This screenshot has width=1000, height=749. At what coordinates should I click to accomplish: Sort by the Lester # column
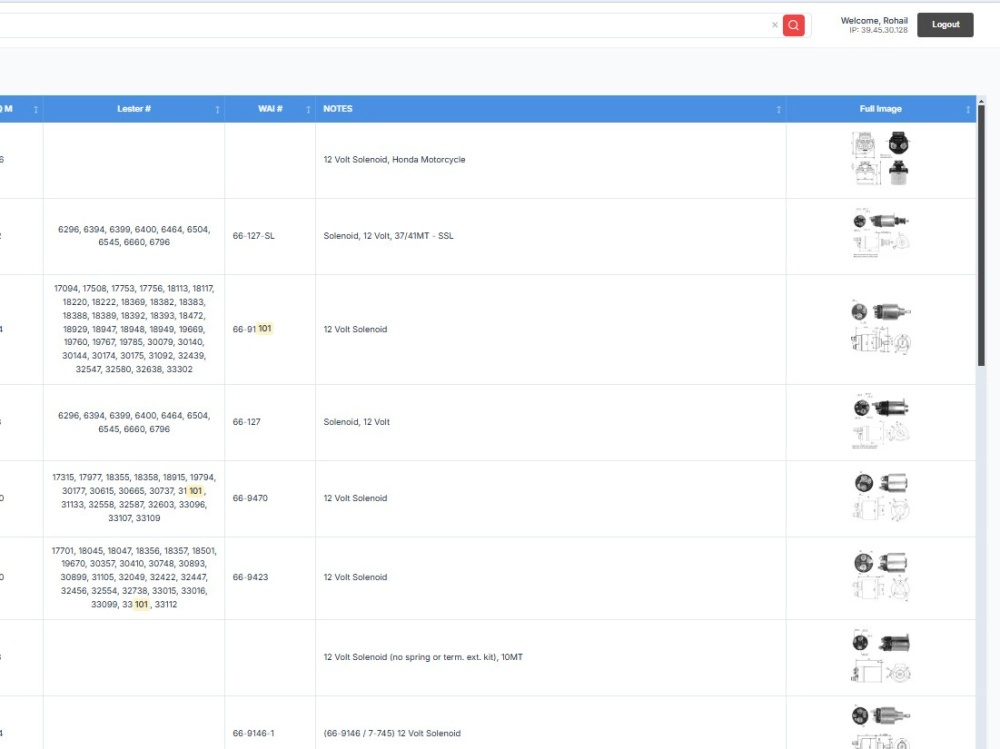click(134, 109)
